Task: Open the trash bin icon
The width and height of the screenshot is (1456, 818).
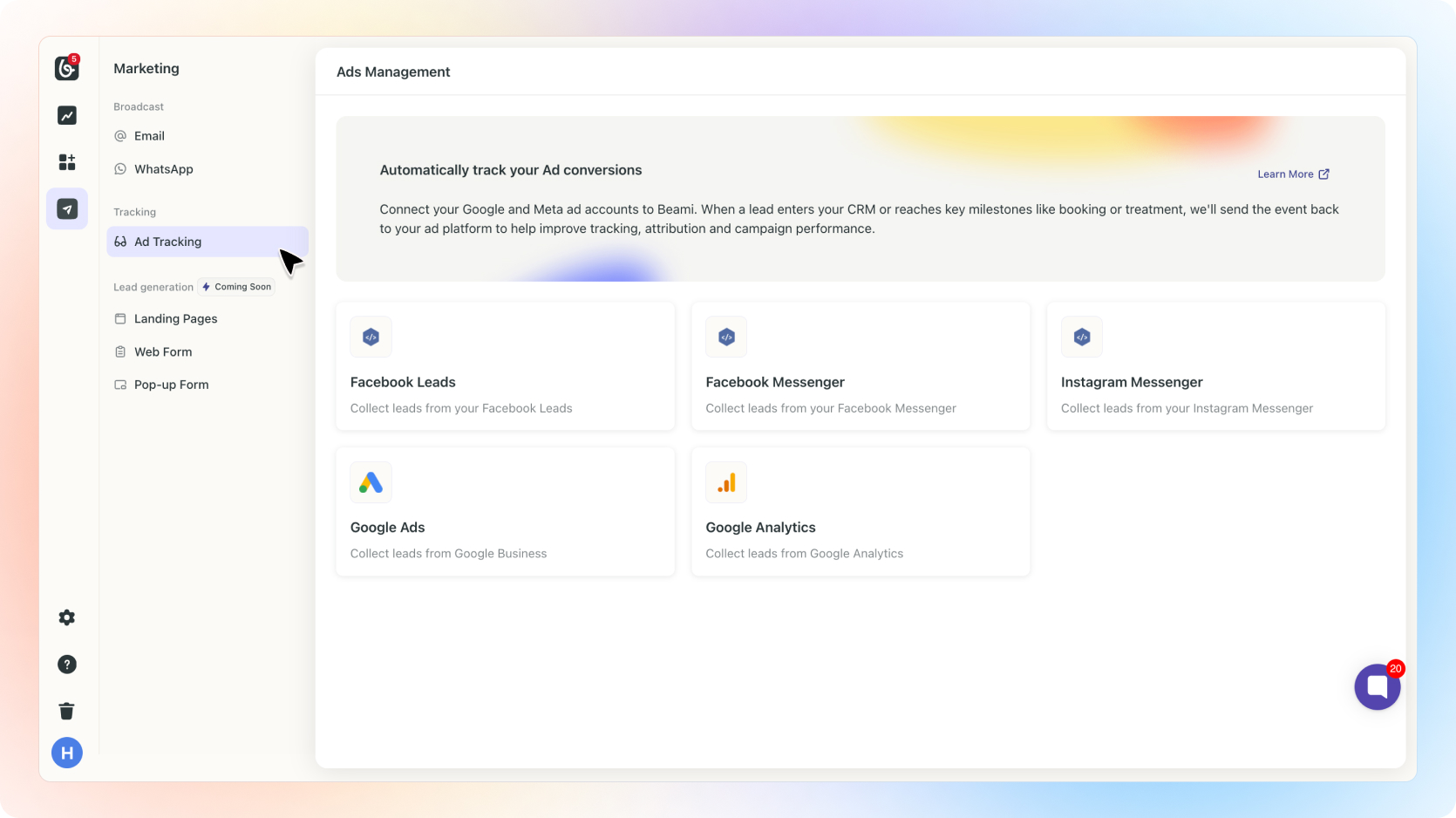Action: pos(67,711)
